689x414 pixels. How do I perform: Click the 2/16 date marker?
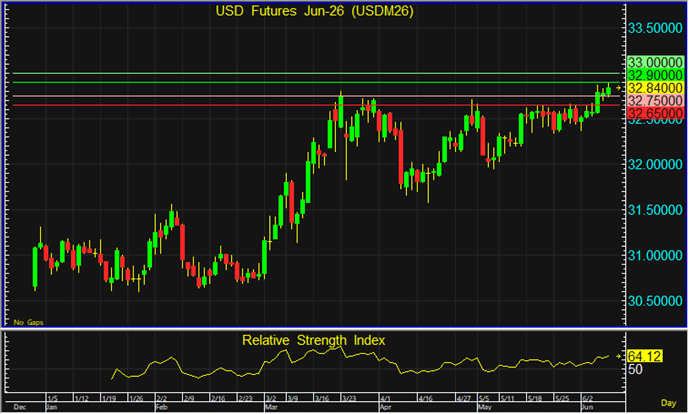218,399
